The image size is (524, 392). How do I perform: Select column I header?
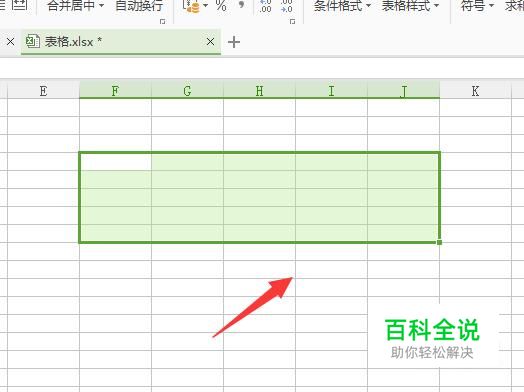[x=331, y=91]
